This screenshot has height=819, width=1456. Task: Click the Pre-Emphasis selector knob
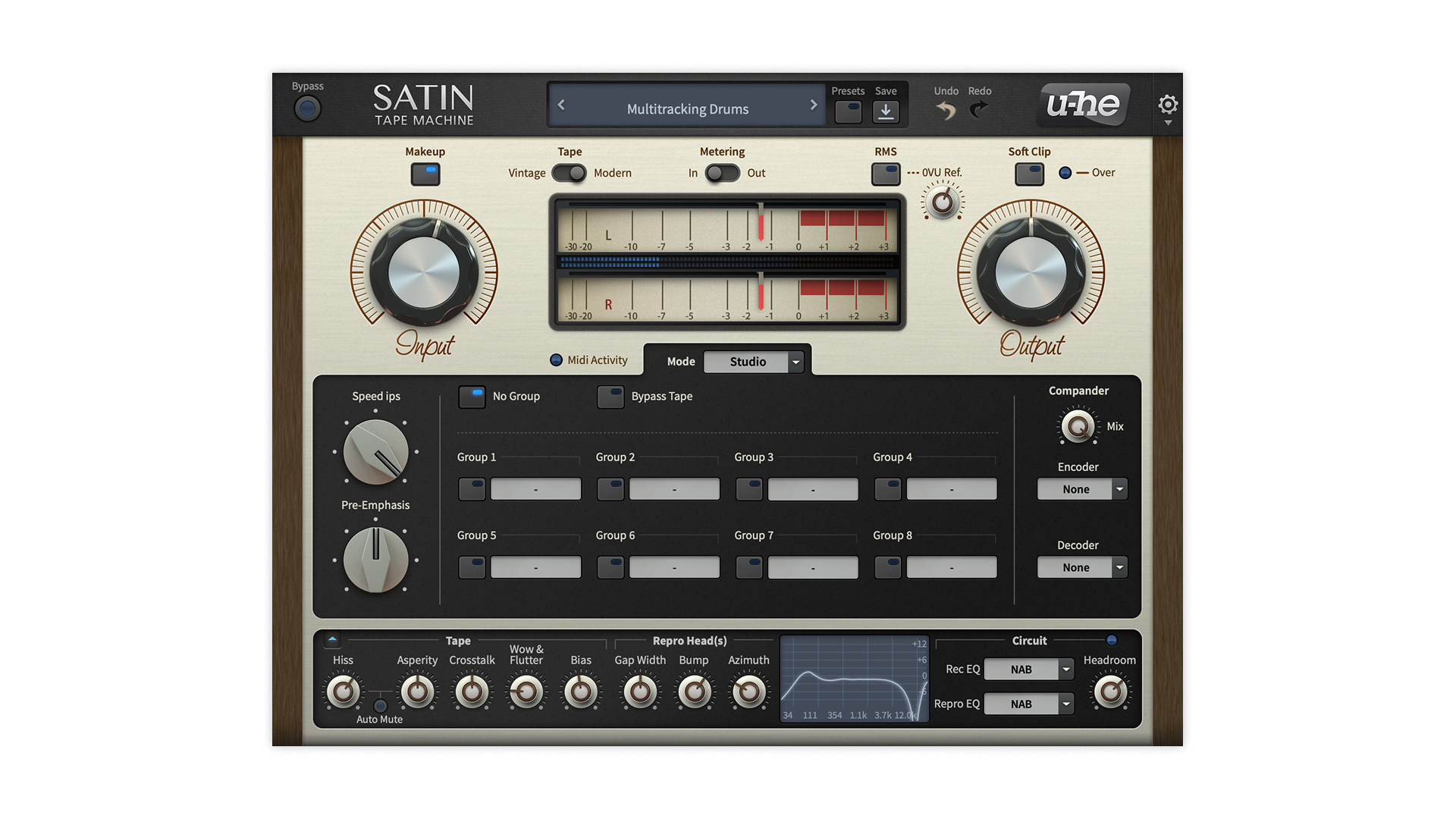pyautogui.click(x=375, y=560)
